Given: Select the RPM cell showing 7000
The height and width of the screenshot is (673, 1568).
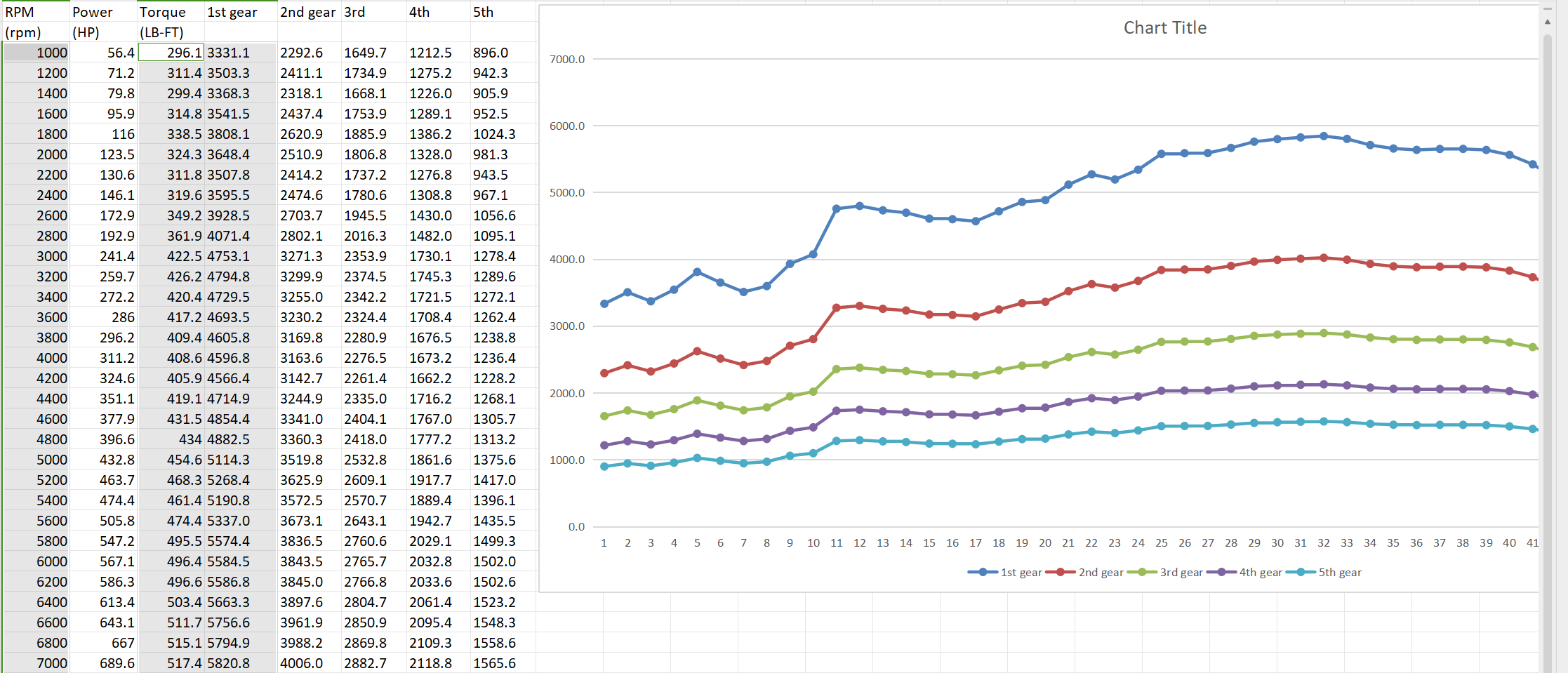Looking at the screenshot, I should [x=36, y=663].
